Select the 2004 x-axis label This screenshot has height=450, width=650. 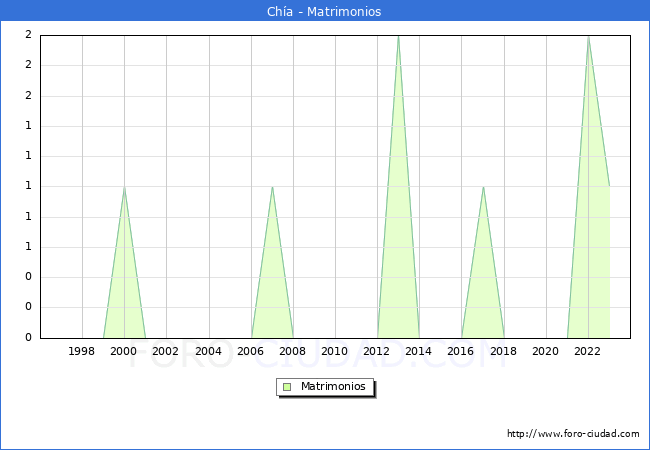pos(208,351)
